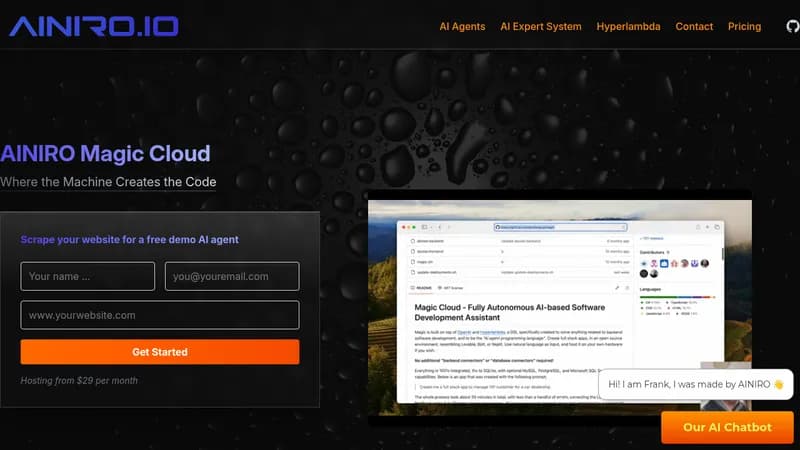Click the Your name input field
800x450 pixels.
tap(88, 277)
